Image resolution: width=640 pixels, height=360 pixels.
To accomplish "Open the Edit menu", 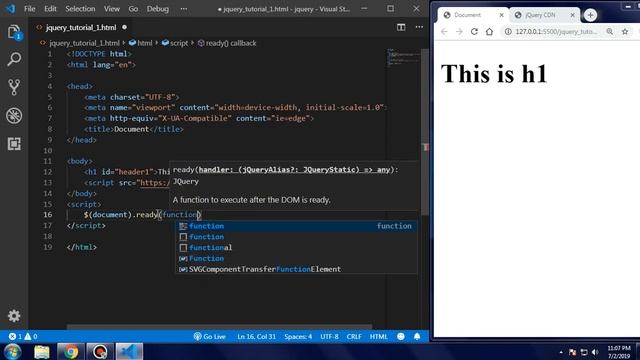I will click(50, 9).
